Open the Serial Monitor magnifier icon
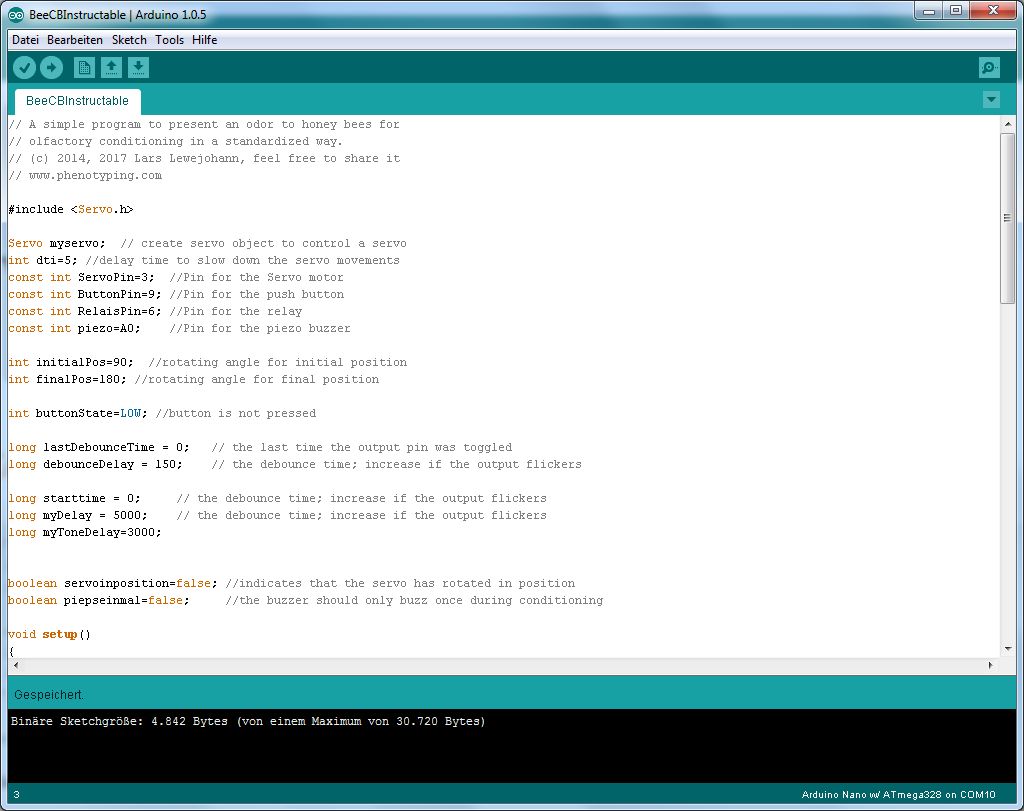 tap(988, 67)
